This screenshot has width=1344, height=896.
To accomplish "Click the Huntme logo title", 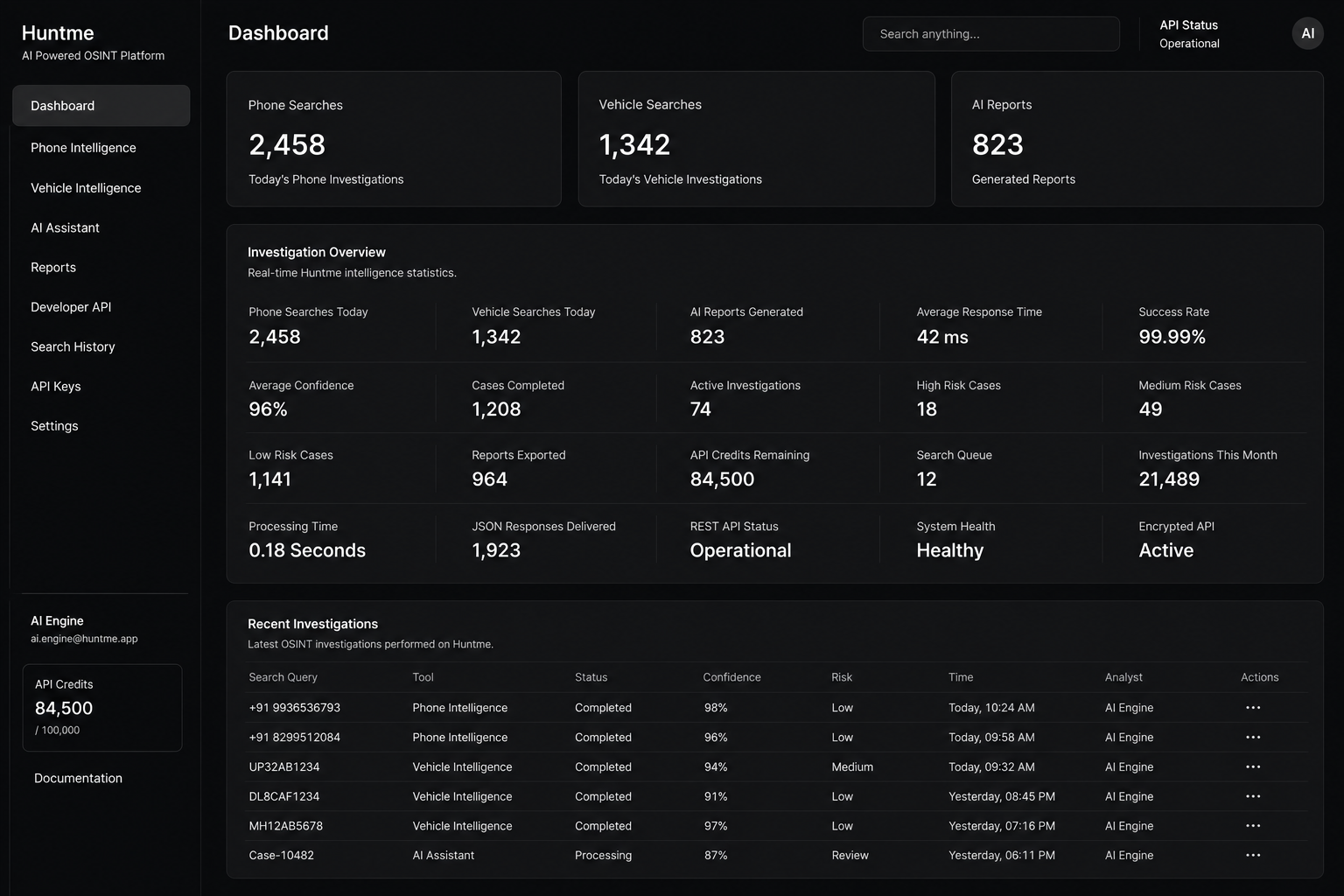I will pyautogui.click(x=58, y=33).
